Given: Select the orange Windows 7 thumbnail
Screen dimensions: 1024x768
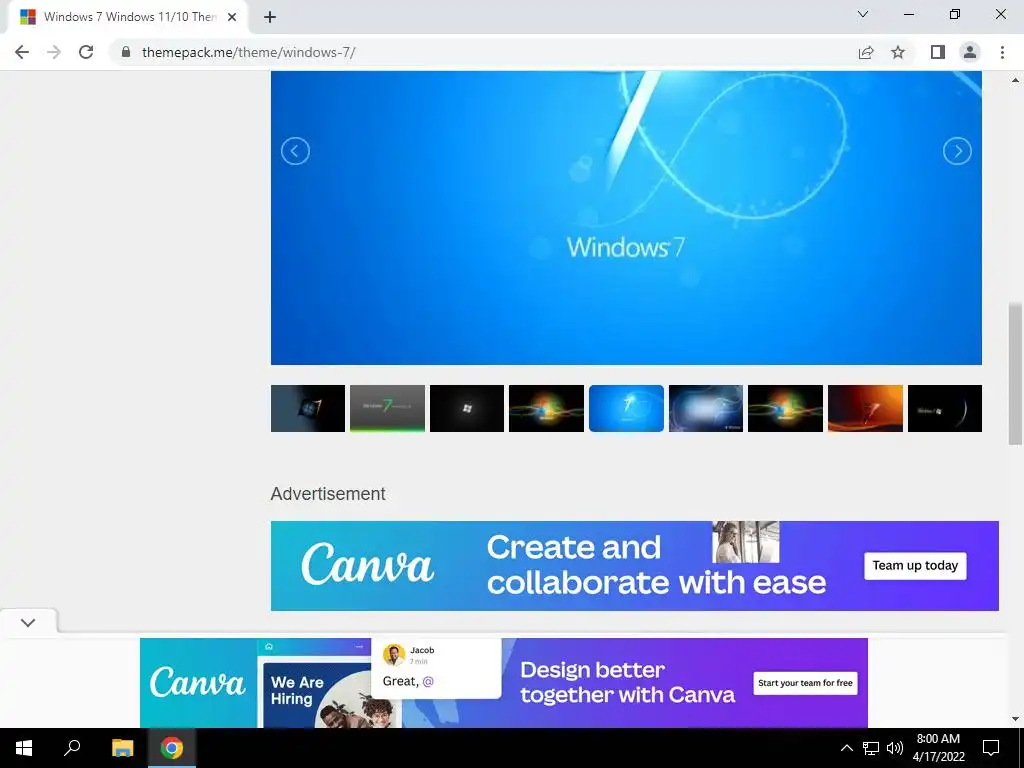Looking at the screenshot, I should tap(865, 409).
